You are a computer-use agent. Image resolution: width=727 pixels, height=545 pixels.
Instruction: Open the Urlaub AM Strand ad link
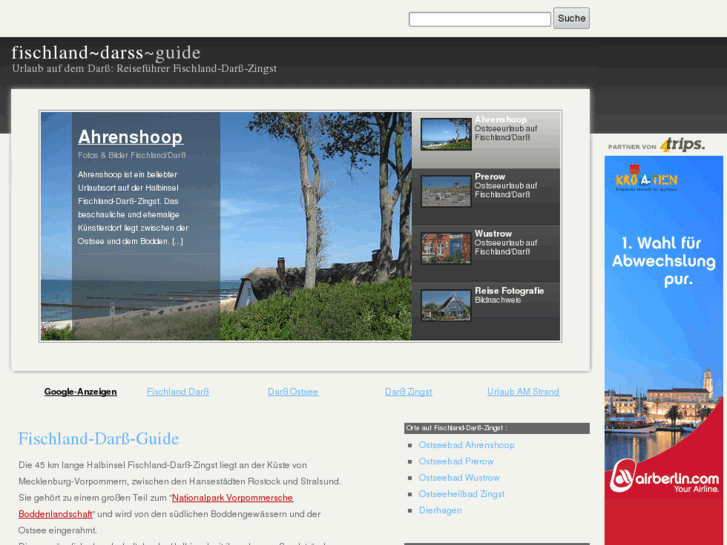pyautogui.click(x=523, y=391)
